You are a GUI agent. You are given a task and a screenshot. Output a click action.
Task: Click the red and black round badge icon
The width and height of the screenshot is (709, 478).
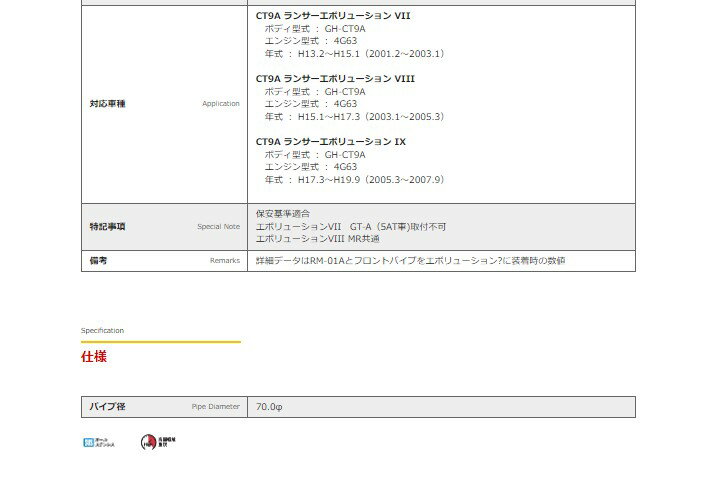150,442
